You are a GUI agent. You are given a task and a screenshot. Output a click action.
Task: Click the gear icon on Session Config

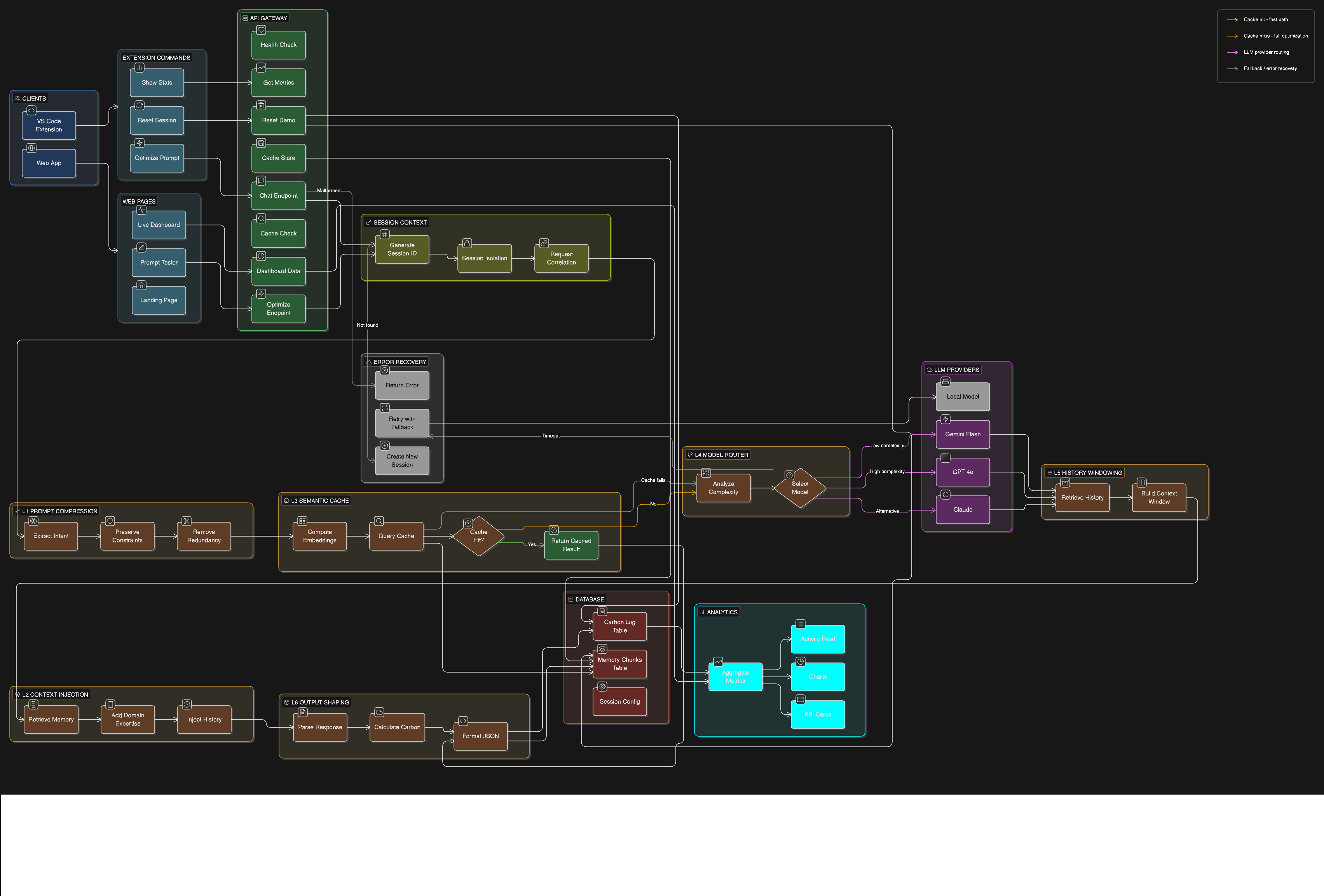tap(602, 687)
